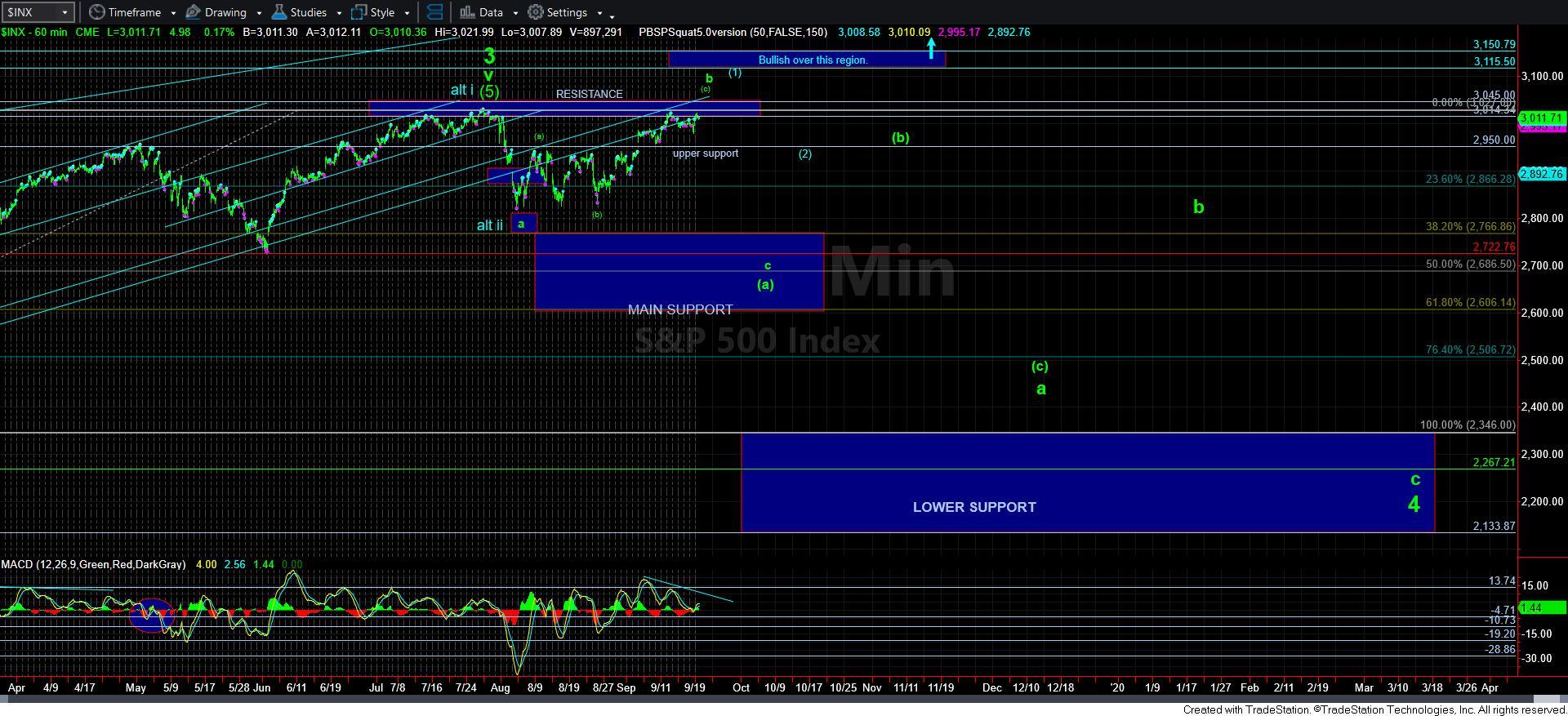Click the Style overlapping squares icon
Screen dimensions: 1568x716
[359, 12]
